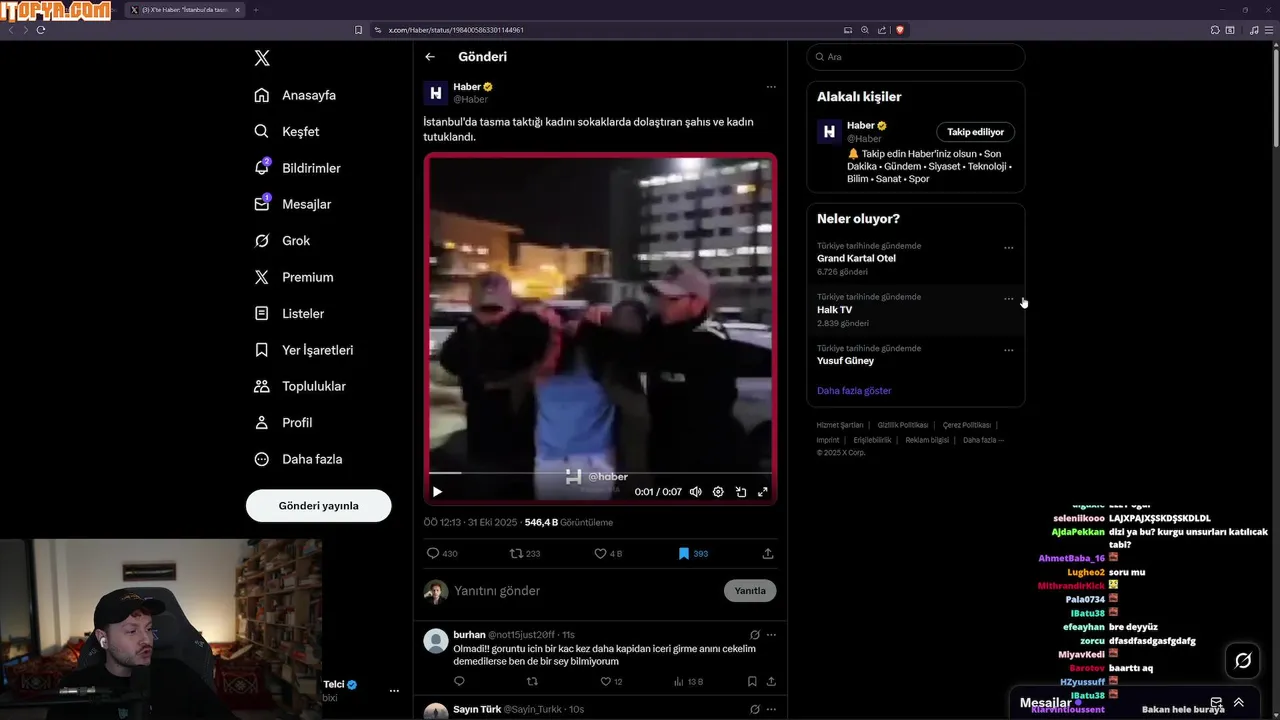The image size is (1280, 720).
Task: Click Daha fazla göster link
Action: (x=854, y=391)
